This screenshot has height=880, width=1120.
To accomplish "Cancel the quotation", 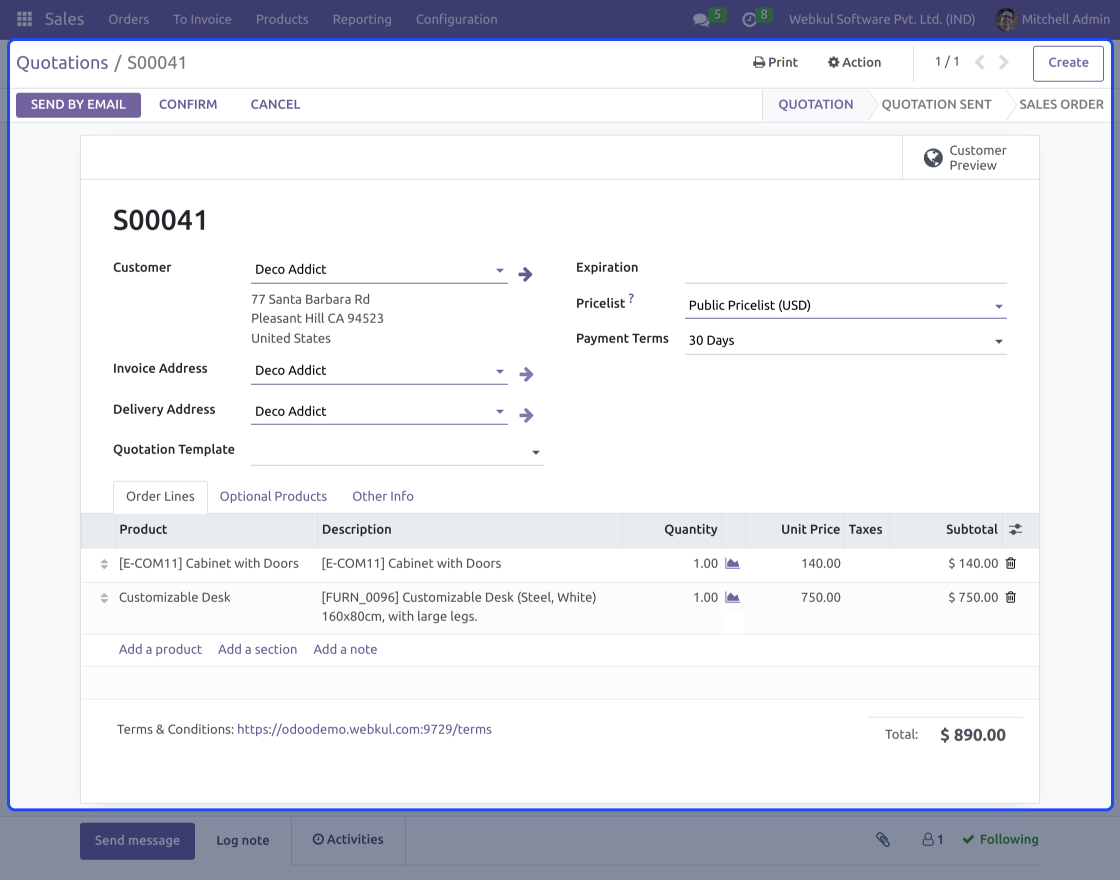I will pyautogui.click(x=275, y=105).
